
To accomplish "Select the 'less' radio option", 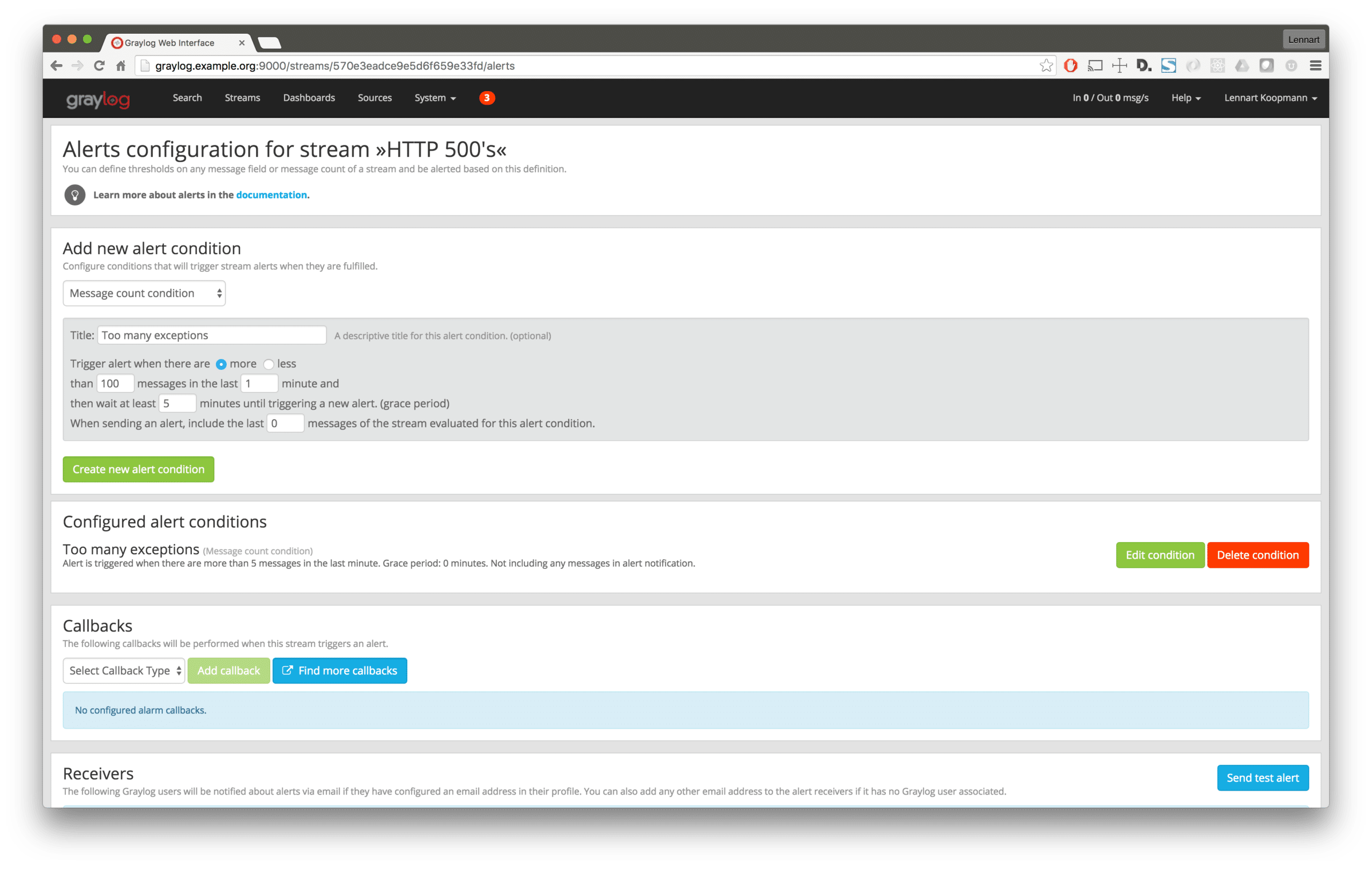I will [x=269, y=365].
